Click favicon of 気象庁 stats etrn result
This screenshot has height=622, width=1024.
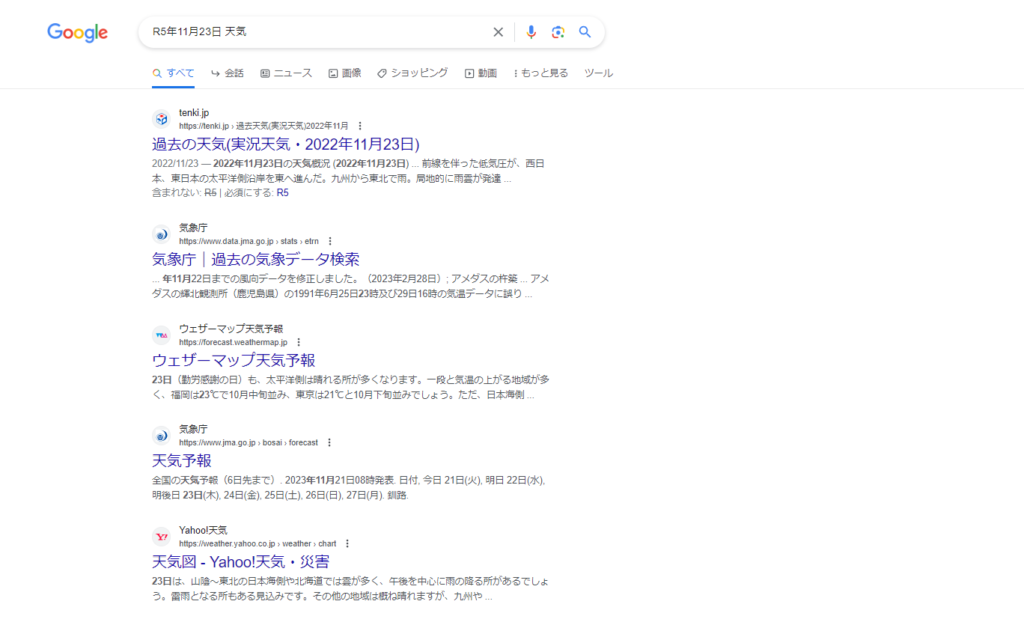tap(161, 235)
